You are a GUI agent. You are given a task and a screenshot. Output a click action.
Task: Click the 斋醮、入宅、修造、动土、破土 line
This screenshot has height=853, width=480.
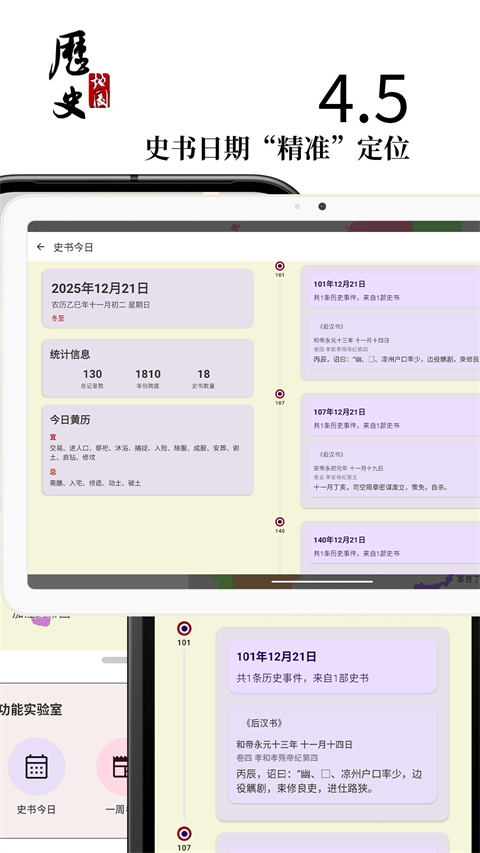[x=95, y=483]
